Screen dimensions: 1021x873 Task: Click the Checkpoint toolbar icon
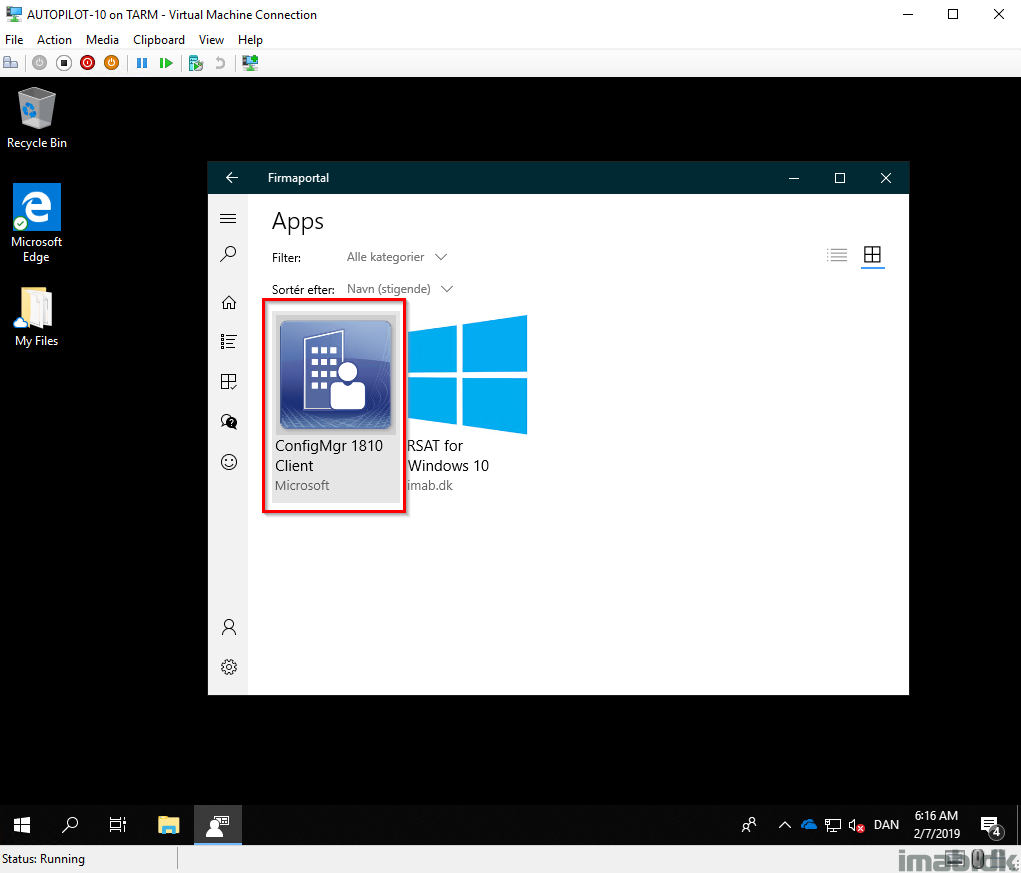(195, 63)
